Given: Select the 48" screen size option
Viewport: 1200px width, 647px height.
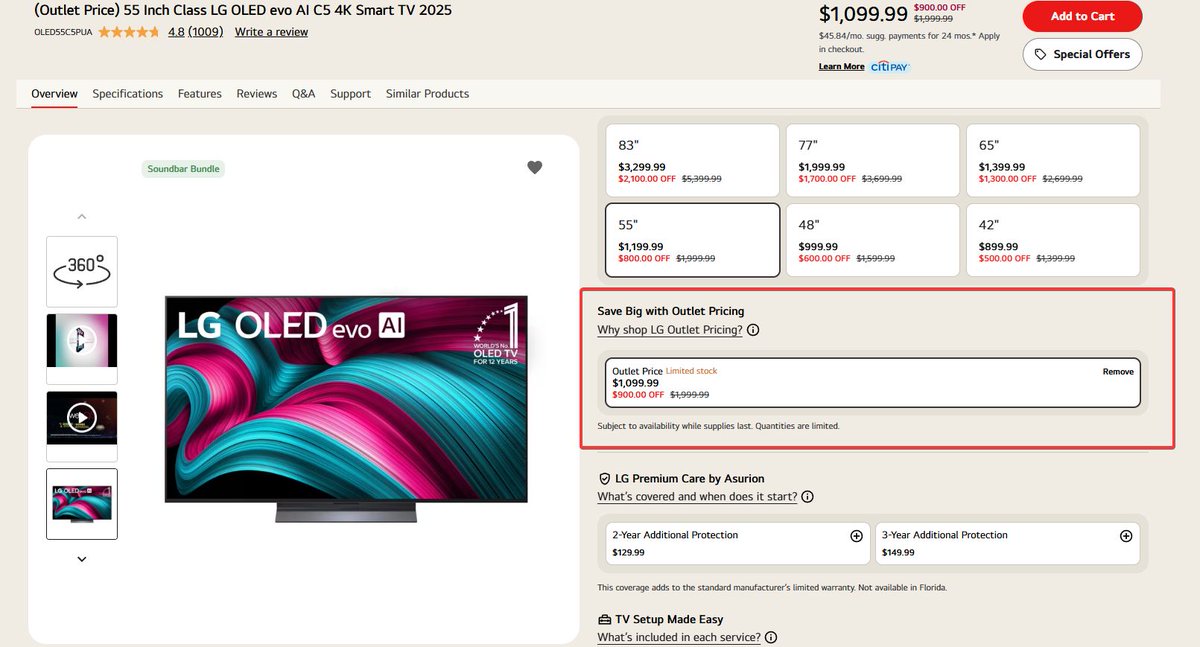Looking at the screenshot, I should pos(872,240).
